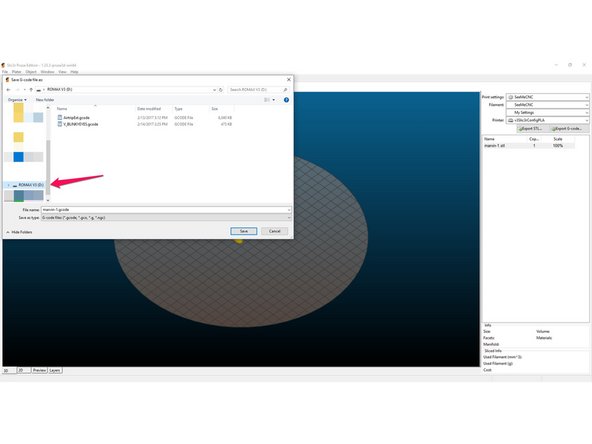Sort files by Name column header
592x444 pixels.
[62, 109]
